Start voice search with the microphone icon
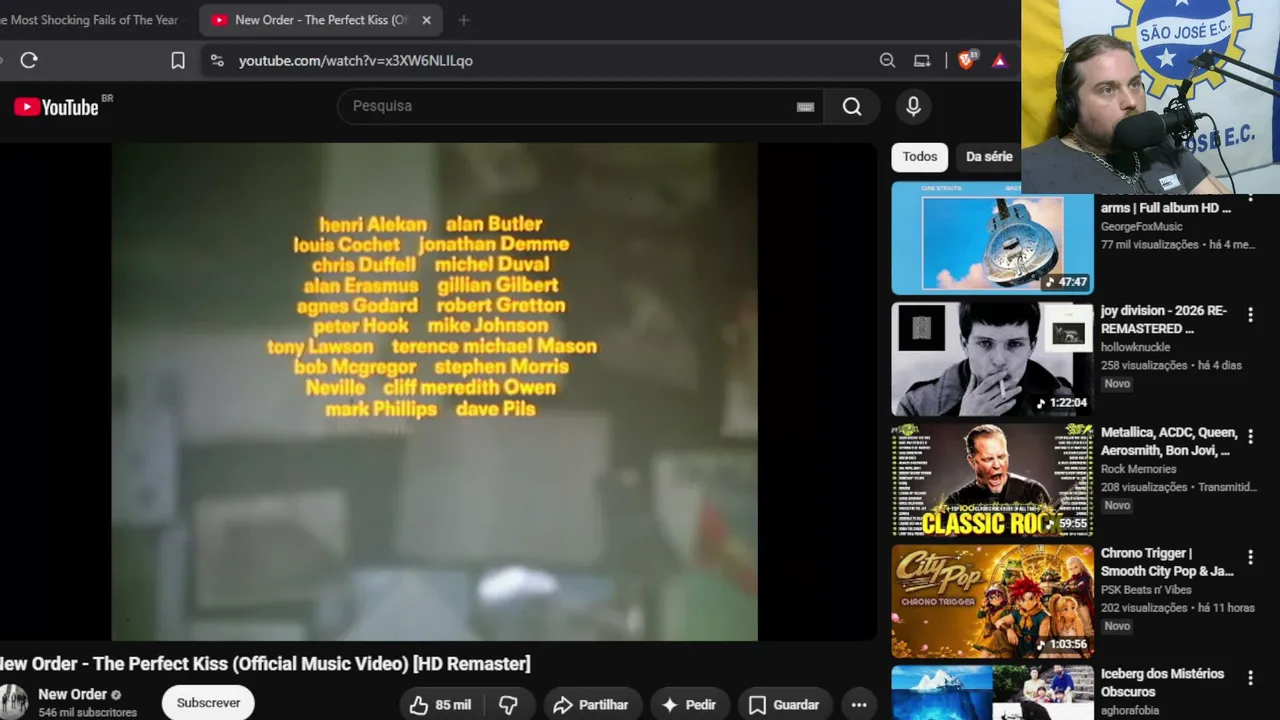 (x=913, y=106)
